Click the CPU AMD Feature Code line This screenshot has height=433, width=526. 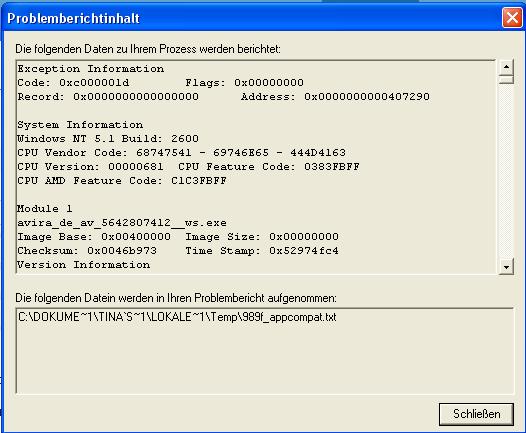[x=122, y=180]
